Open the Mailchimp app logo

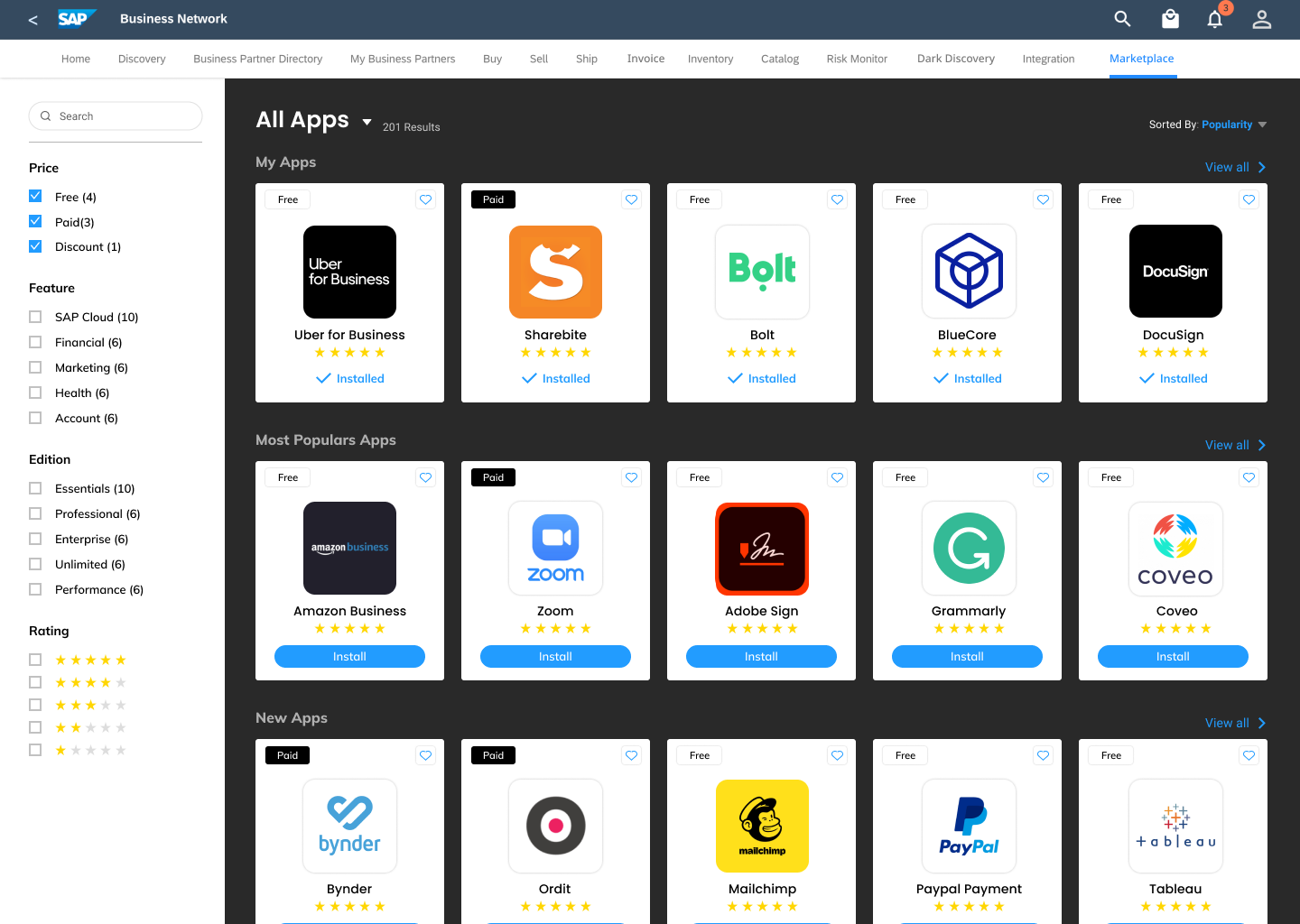tap(762, 826)
